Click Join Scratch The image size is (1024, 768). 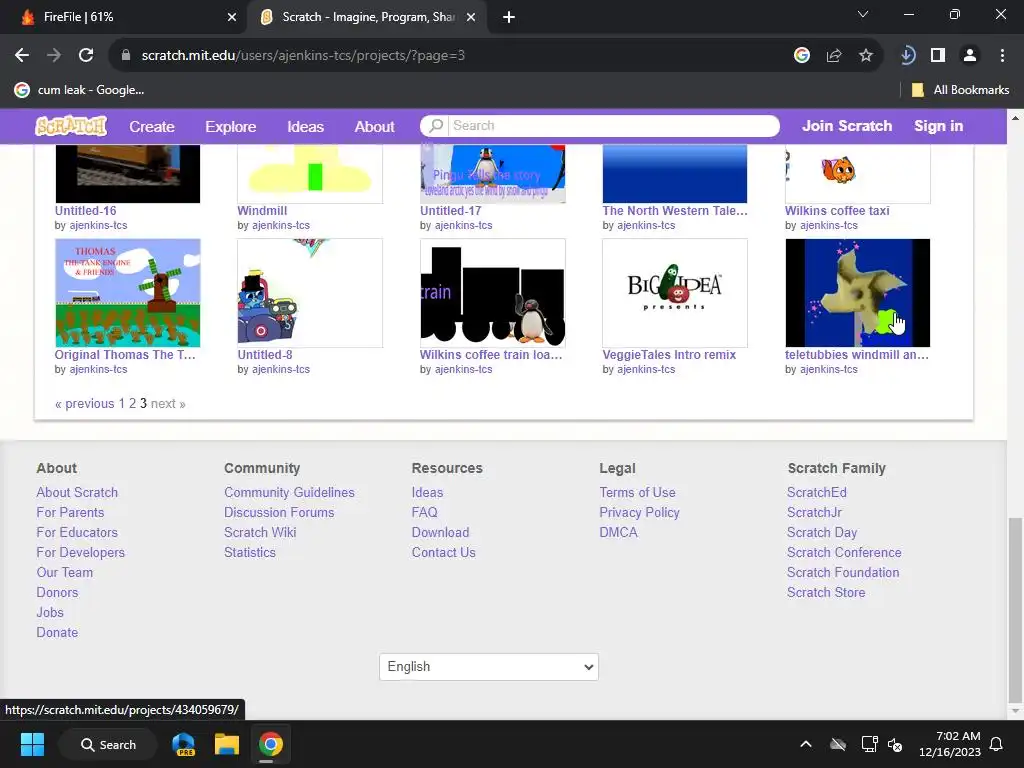[847, 126]
